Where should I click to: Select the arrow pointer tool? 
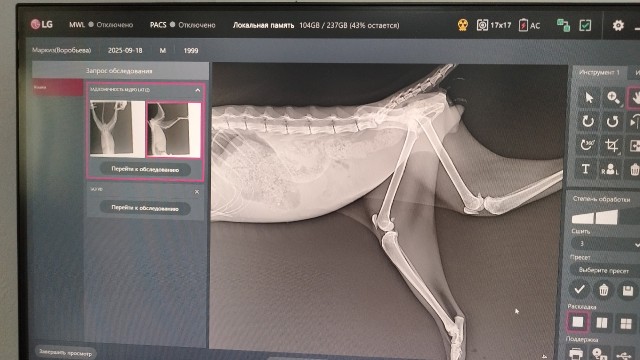[589, 98]
